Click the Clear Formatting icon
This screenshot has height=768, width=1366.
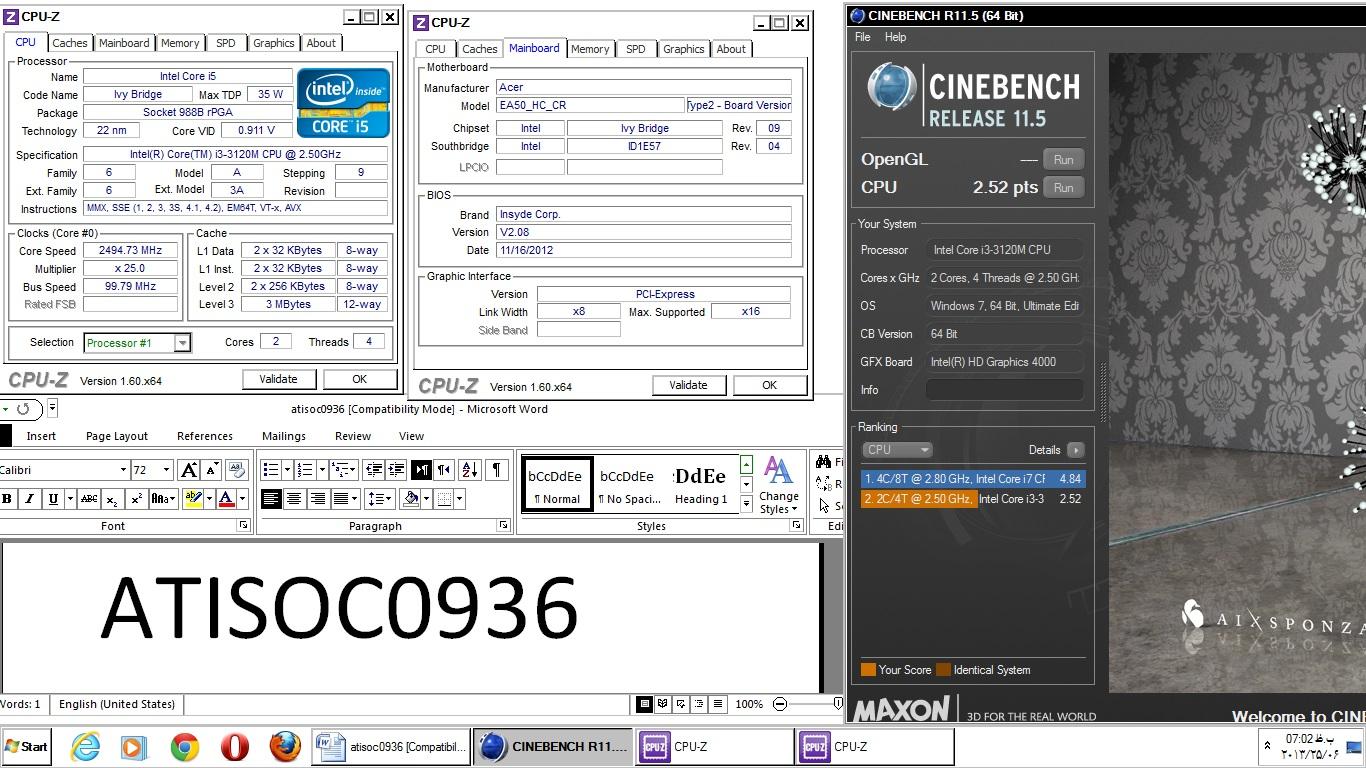click(x=237, y=469)
